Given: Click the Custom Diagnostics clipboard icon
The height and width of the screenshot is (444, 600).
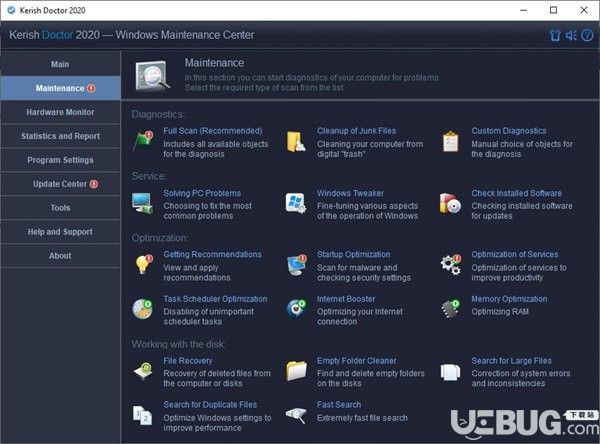Looking at the screenshot, I should click(450, 142).
